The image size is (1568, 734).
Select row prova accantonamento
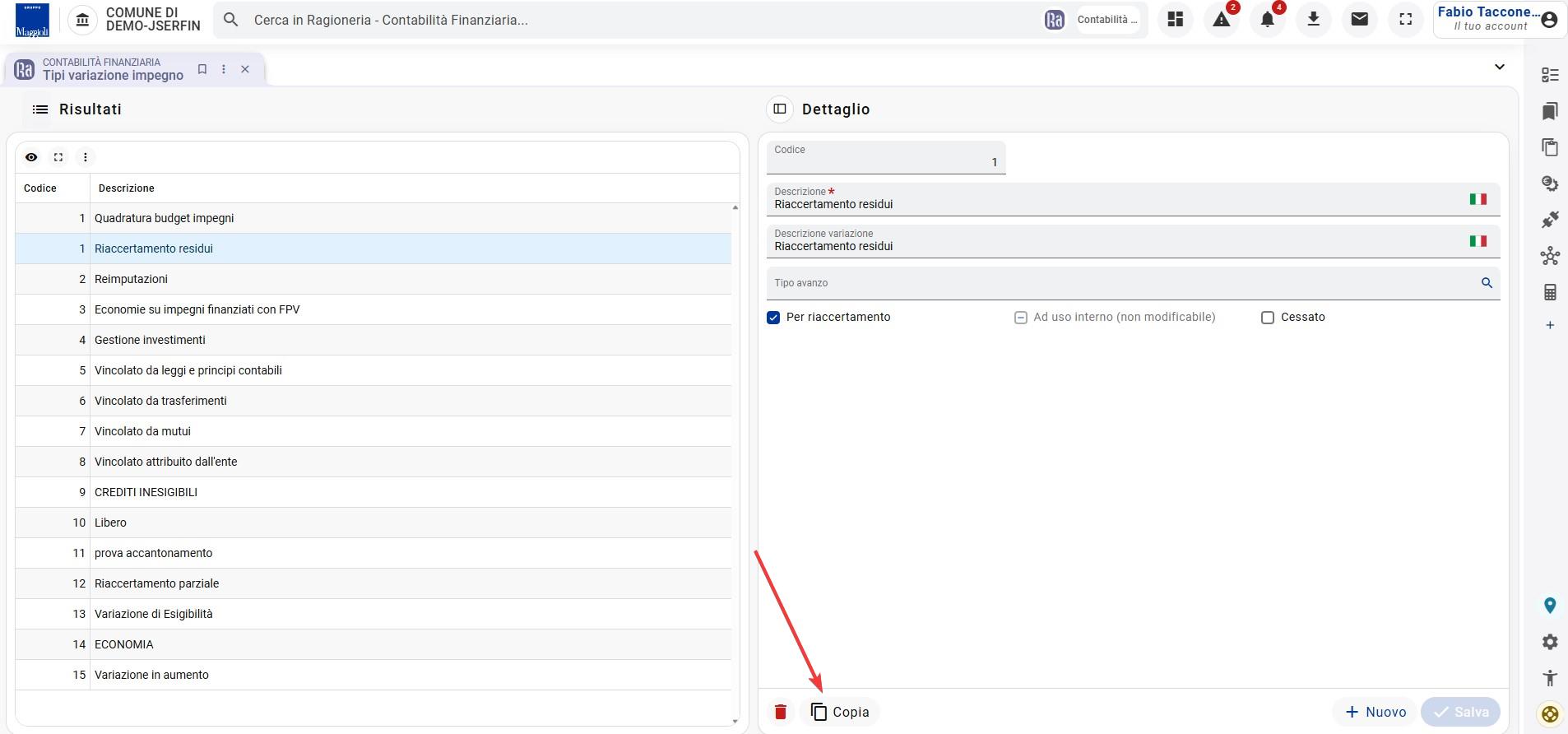[x=373, y=553]
